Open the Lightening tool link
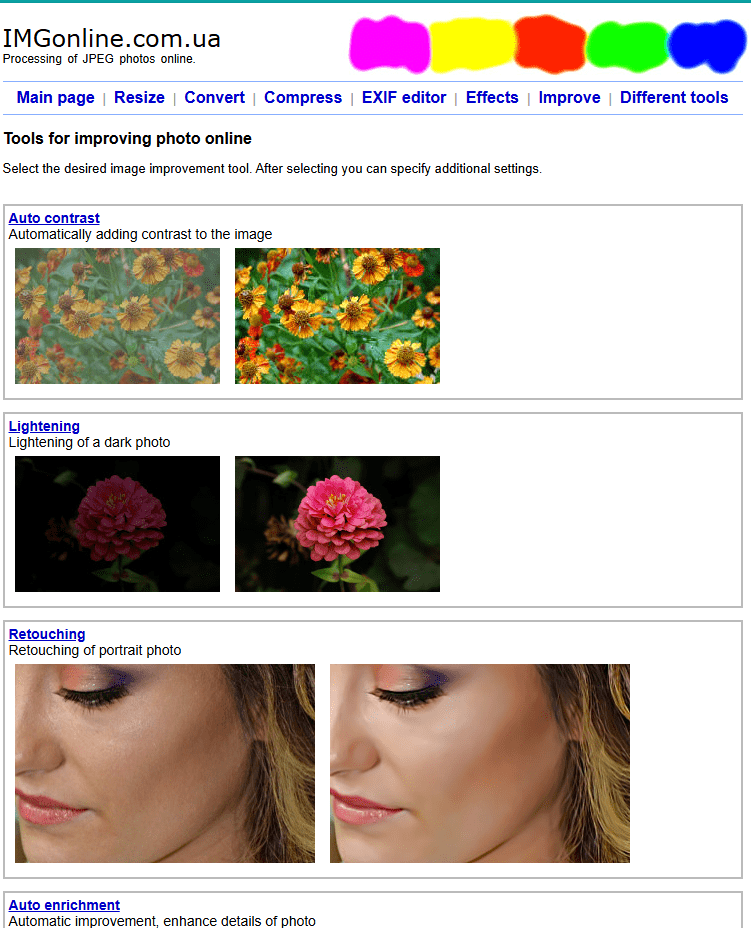The height and width of the screenshot is (928, 751). click(44, 426)
